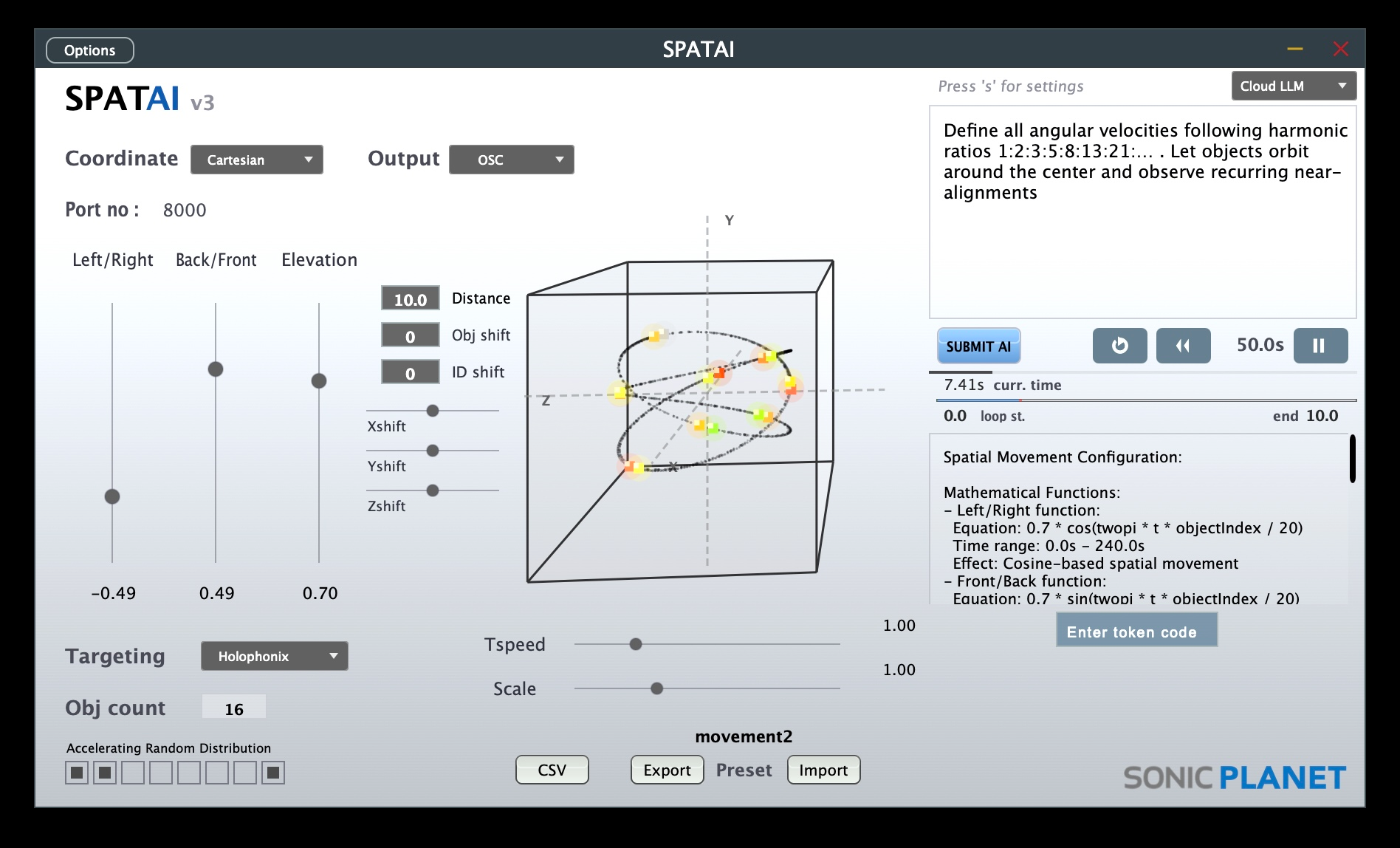Screen dimensions: 1400x848
Task: Click the Port no value 8000
Action: coord(185,211)
